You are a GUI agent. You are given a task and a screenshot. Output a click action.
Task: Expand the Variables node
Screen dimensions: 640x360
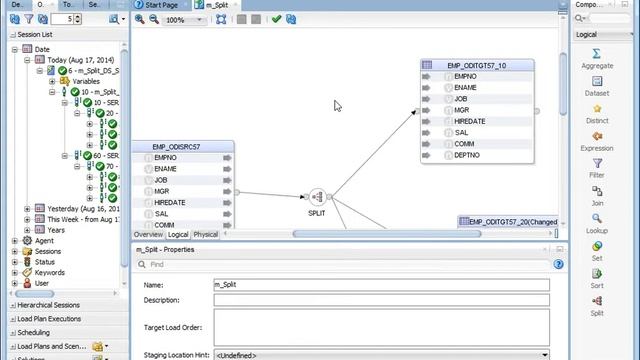(52, 81)
